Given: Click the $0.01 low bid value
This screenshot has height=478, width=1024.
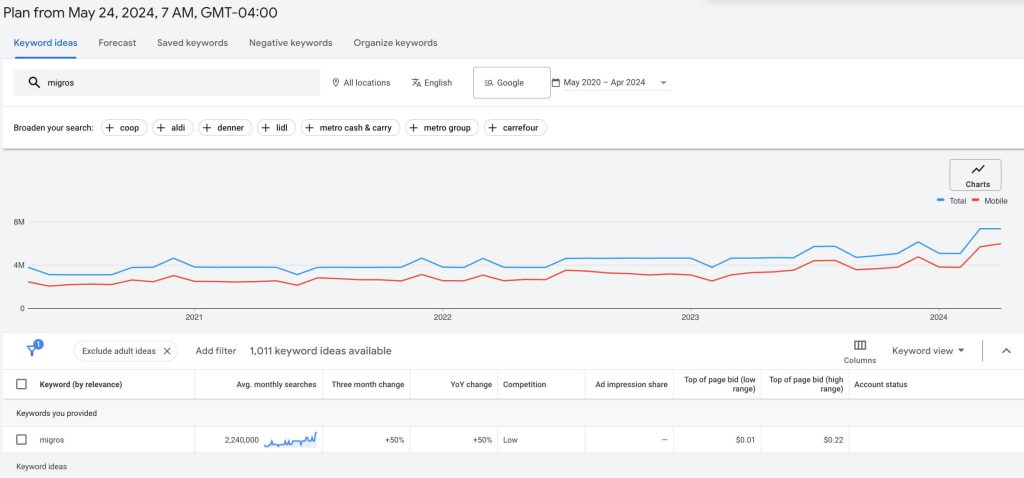Looking at the screenshot, I should [745, 440].
